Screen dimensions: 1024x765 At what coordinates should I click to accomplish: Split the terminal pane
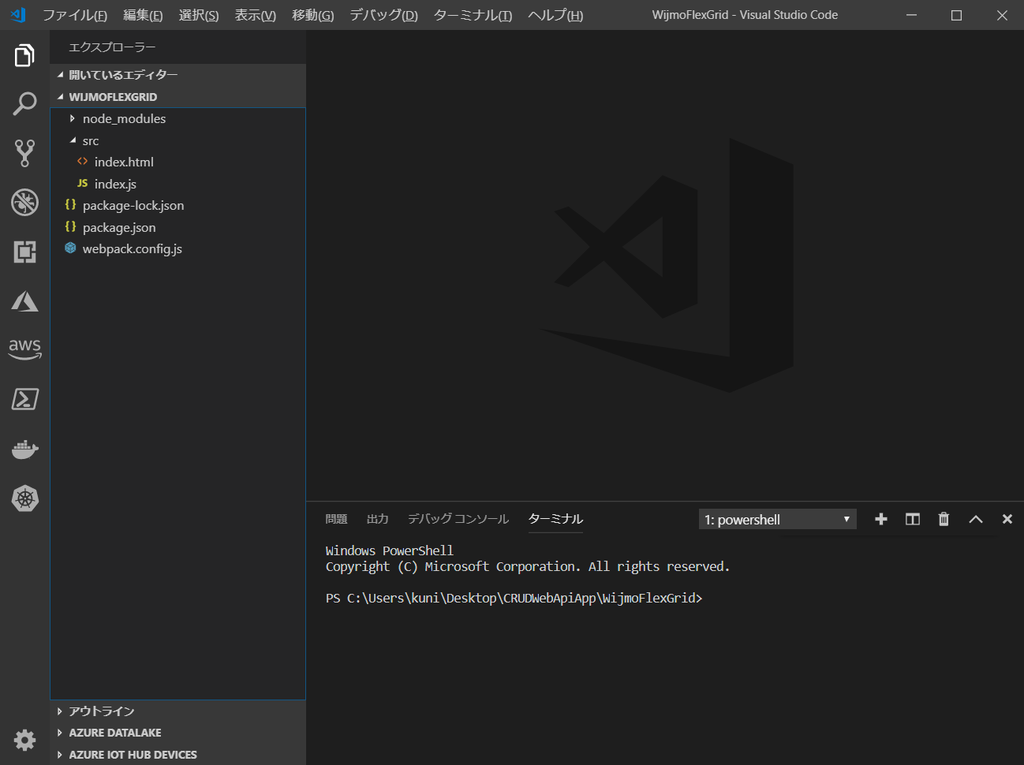pyautogui.click(x=912, y=519)
